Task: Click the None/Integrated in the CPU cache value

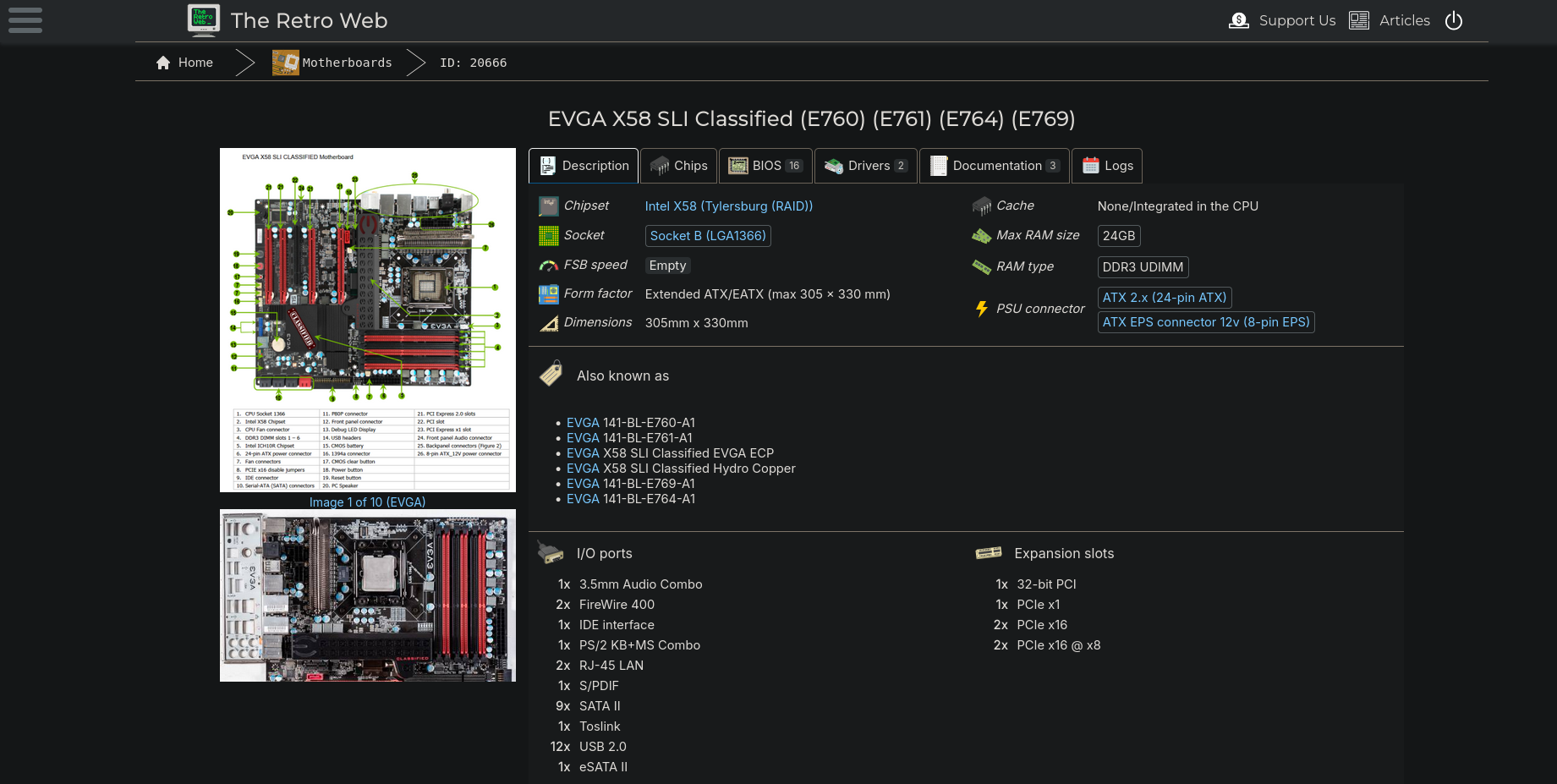Action: [1178, 206]
